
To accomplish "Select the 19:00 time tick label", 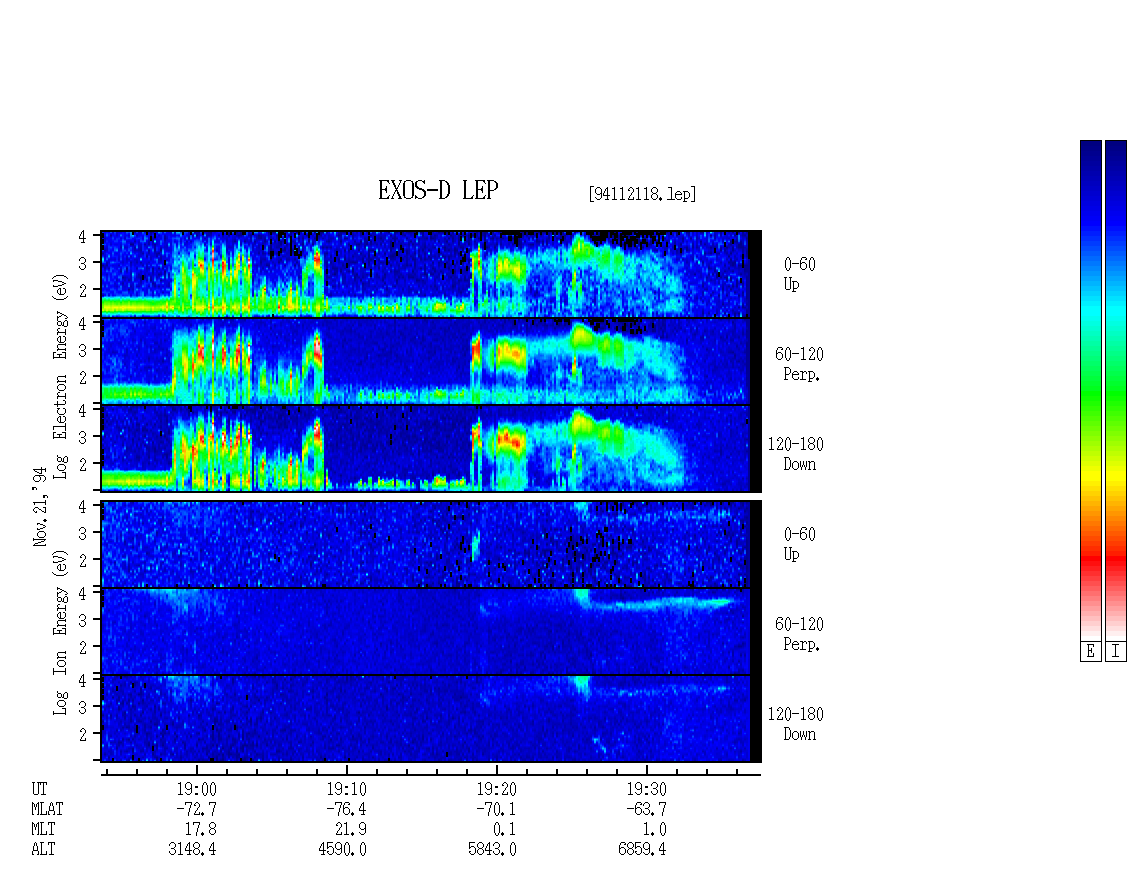I will click(196, 789).
